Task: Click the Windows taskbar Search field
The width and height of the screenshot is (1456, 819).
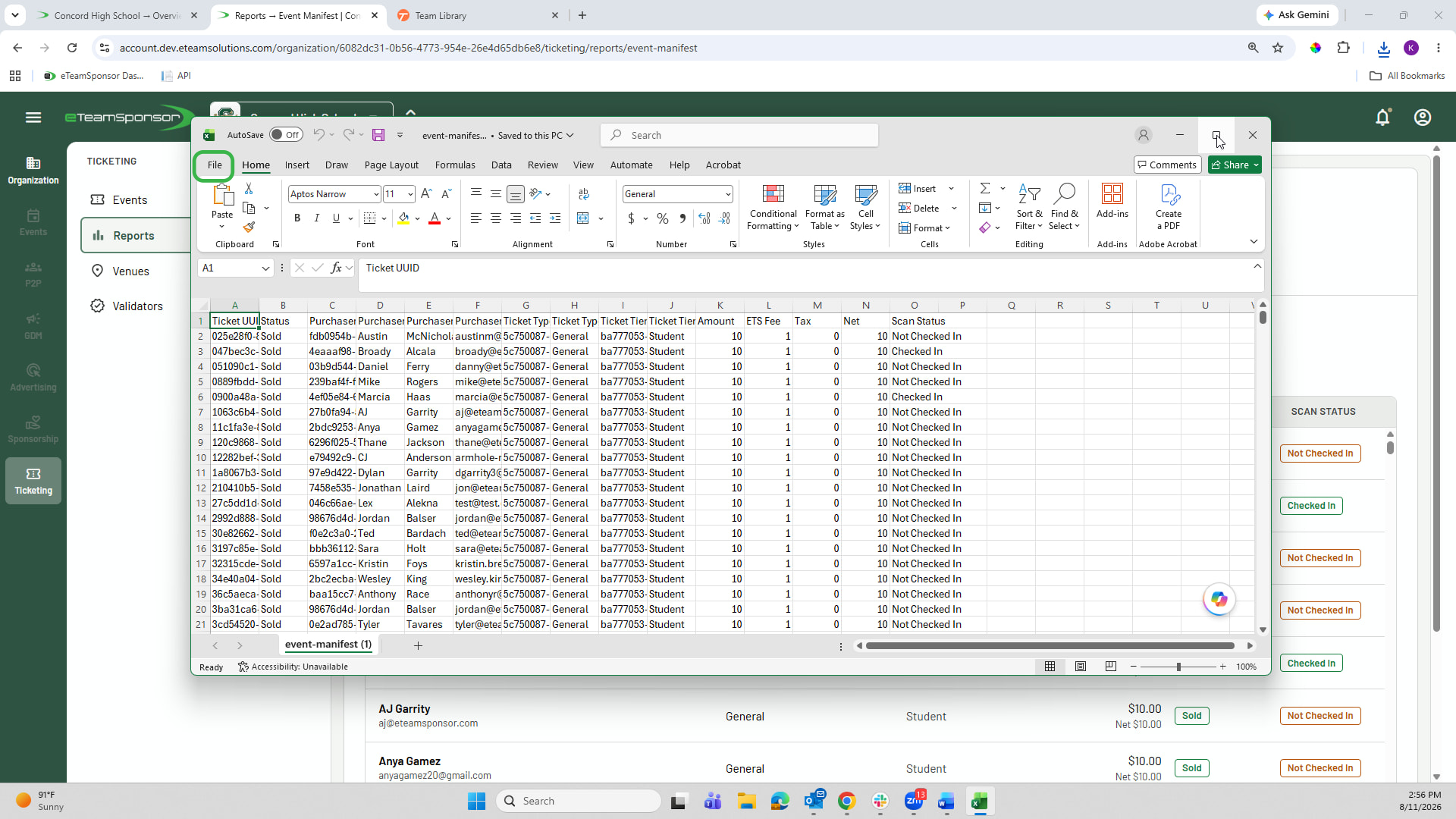Action: coord(579,801)
